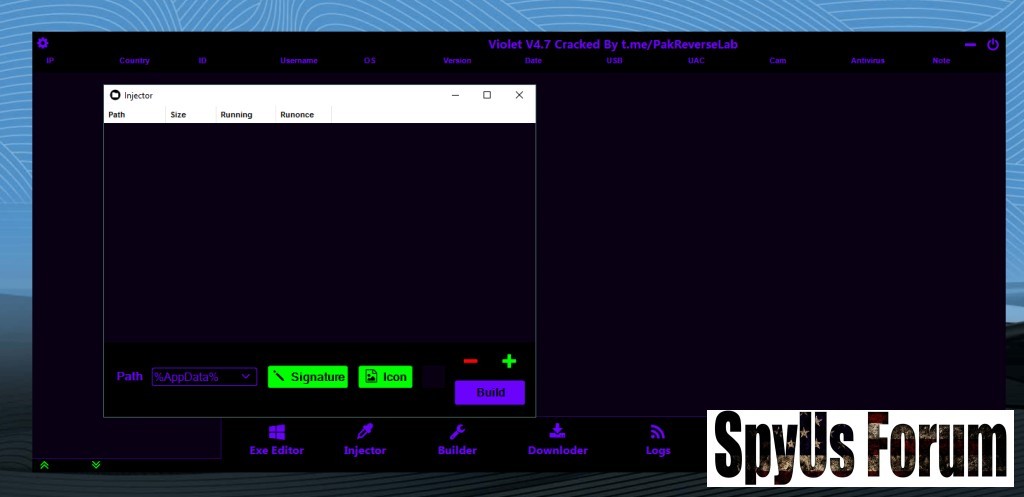Click the green double up chevron
This screenshot has width=1024, height=497.
(44, 465)
